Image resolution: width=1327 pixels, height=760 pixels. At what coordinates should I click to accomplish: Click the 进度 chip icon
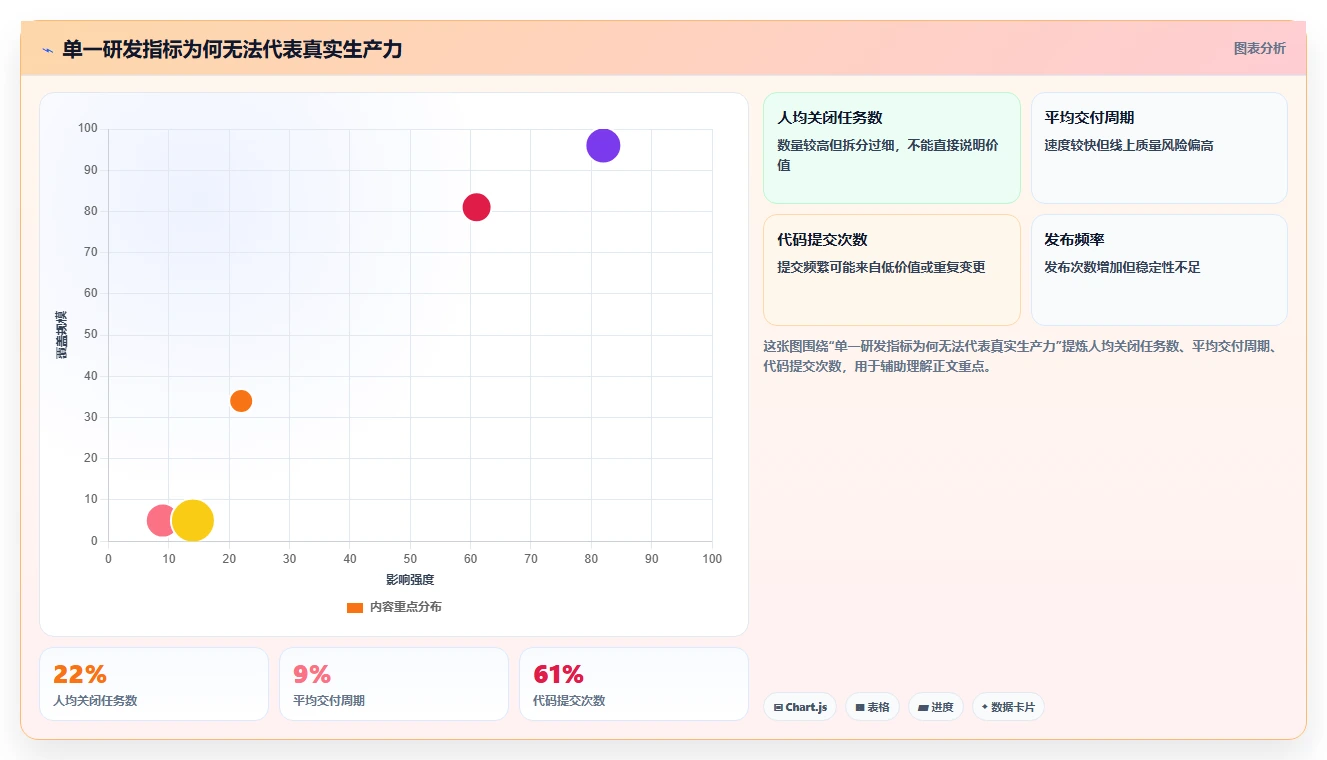tap(923, 707)
